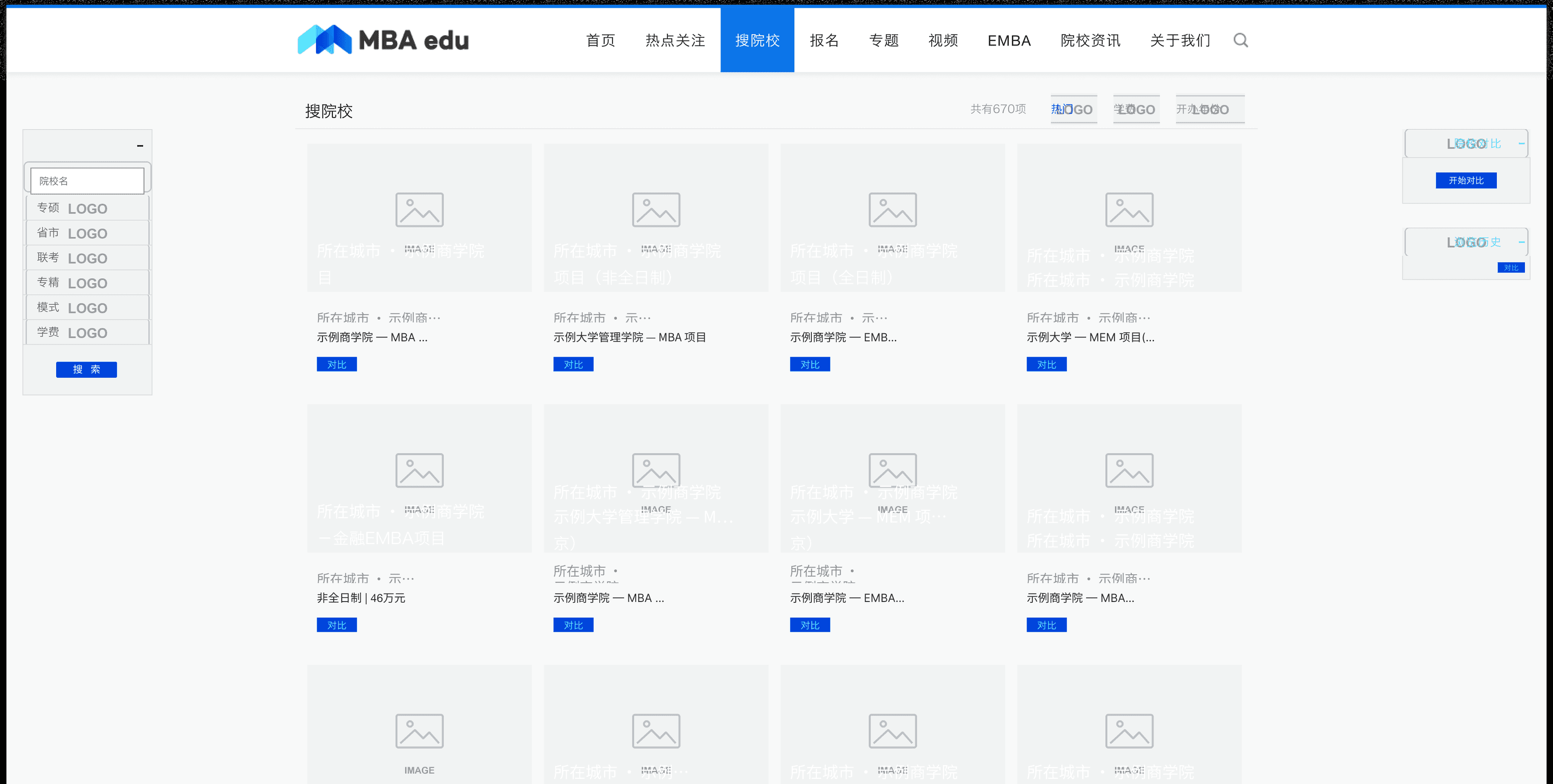
Task: Click the 浏览历史 panel header
Action: click(x=1466, y=242)
